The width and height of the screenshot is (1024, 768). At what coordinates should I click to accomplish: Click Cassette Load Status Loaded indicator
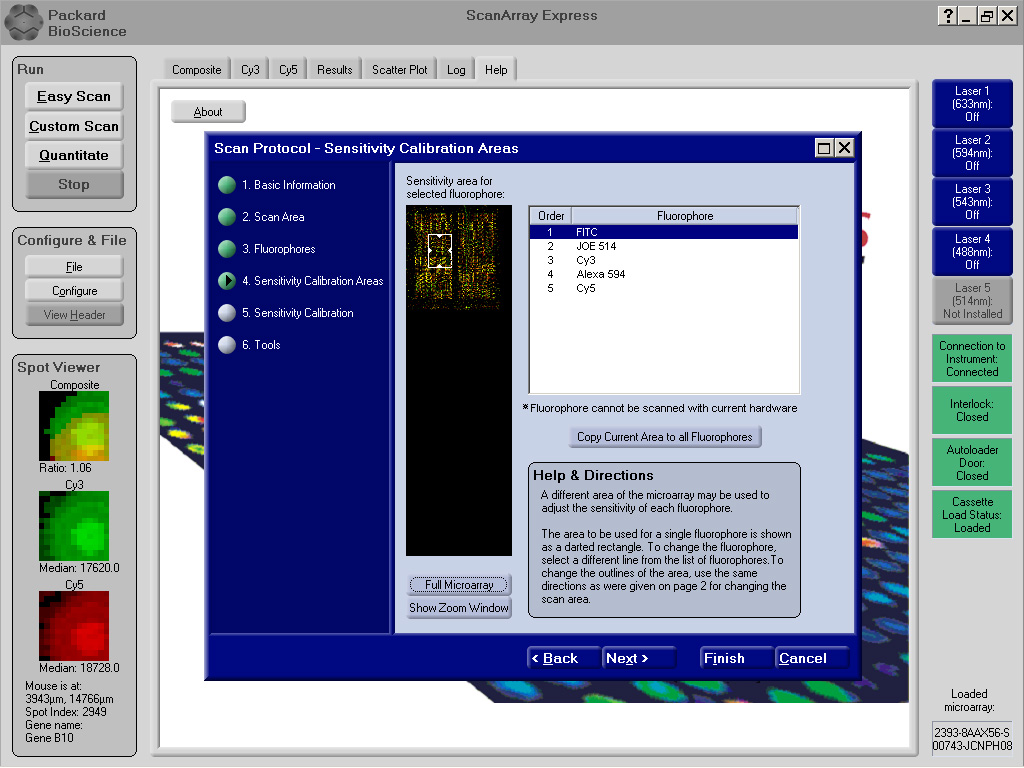(972, 515)
